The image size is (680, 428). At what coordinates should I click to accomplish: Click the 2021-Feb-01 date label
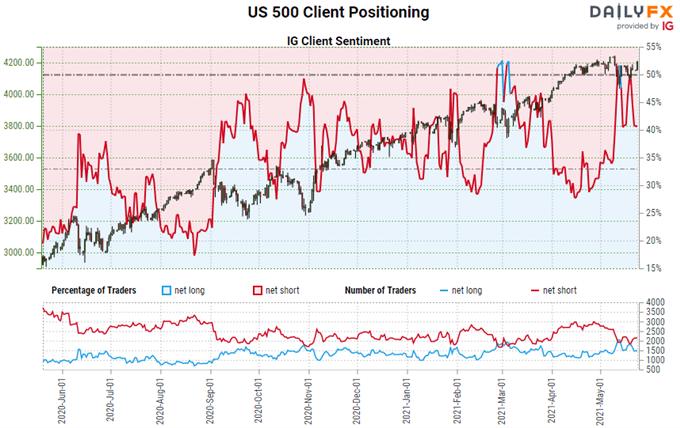[457, 401]
